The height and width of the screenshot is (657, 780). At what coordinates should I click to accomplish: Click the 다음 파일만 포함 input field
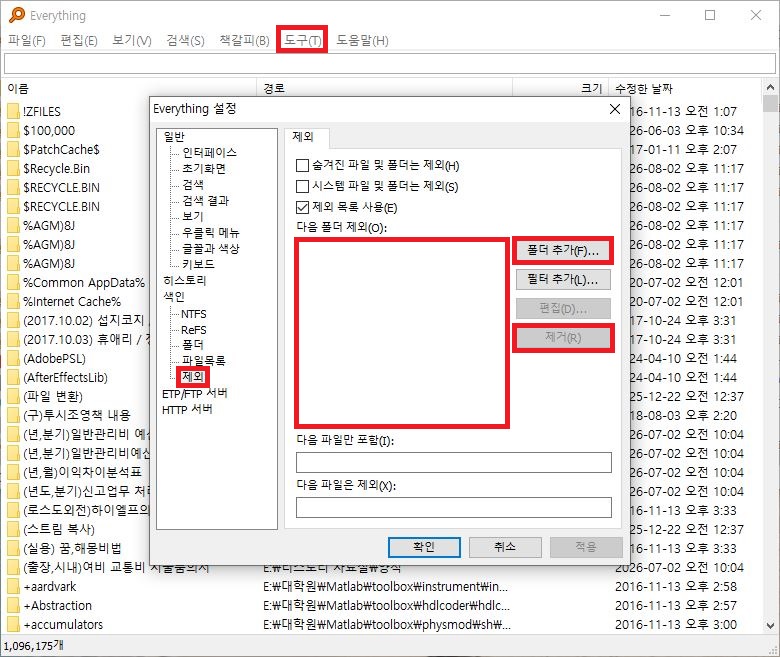click(x=454, y=462)
